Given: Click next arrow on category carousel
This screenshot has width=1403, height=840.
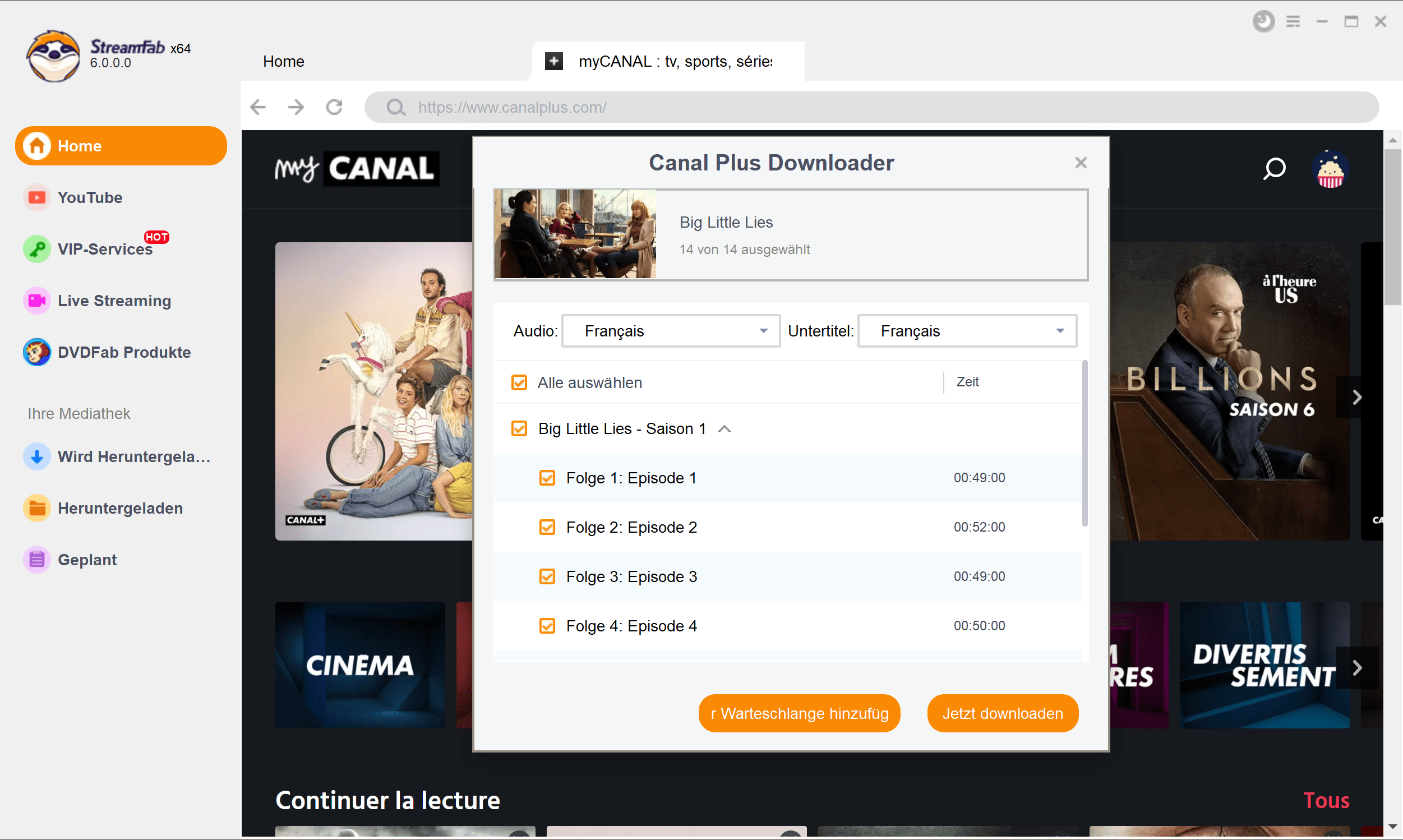Looking at the screenshot, I should [x=1356, y=668].
